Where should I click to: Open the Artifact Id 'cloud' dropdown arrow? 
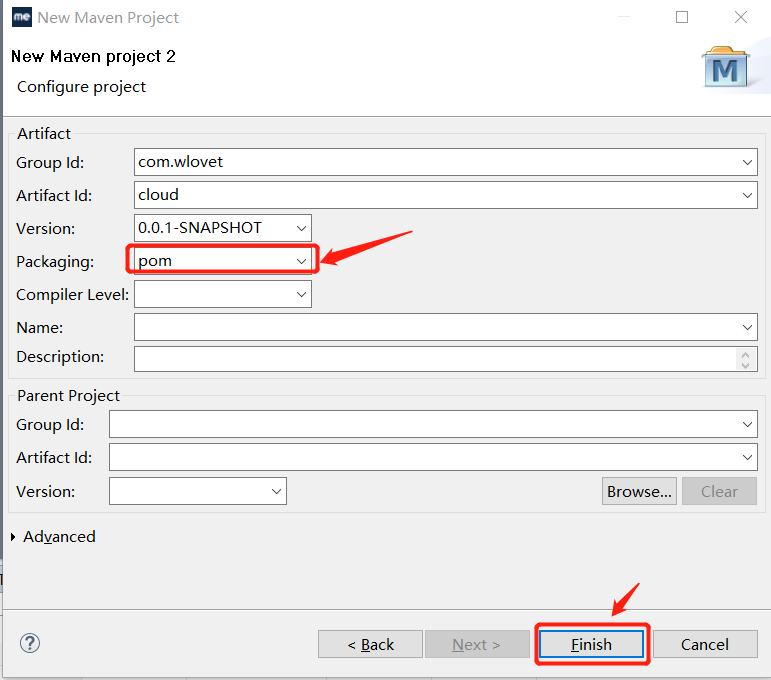pos(747,195)
